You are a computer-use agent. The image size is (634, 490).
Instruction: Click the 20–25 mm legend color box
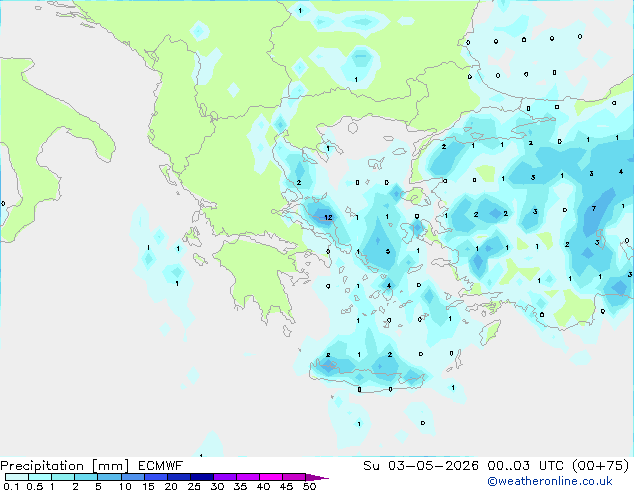click(x=178, y=477)
